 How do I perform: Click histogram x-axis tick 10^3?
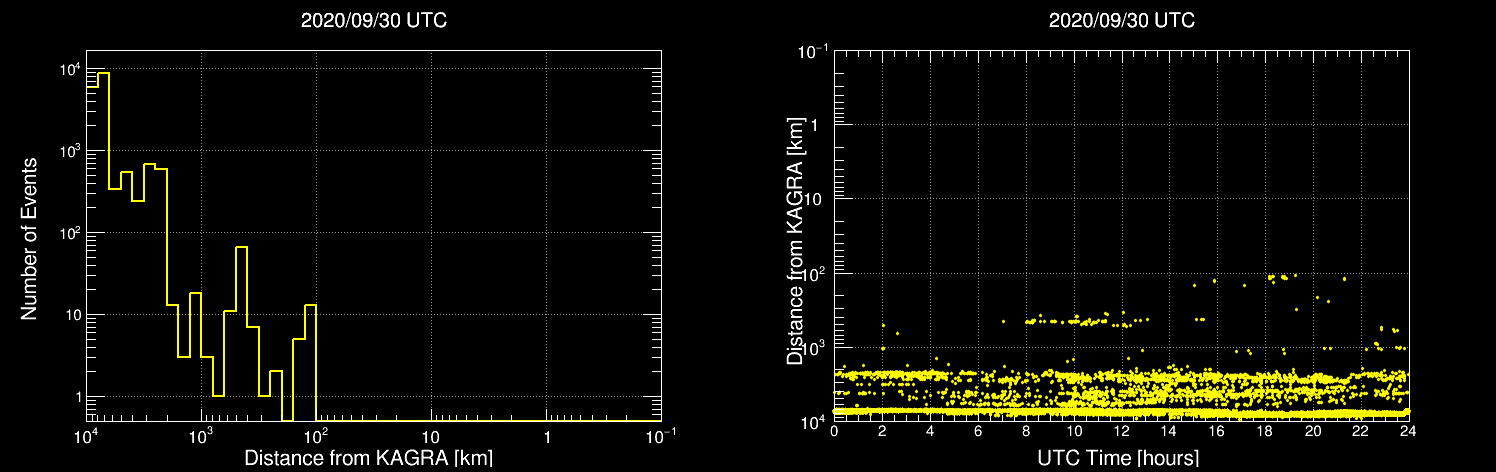[x=201, y=437]
